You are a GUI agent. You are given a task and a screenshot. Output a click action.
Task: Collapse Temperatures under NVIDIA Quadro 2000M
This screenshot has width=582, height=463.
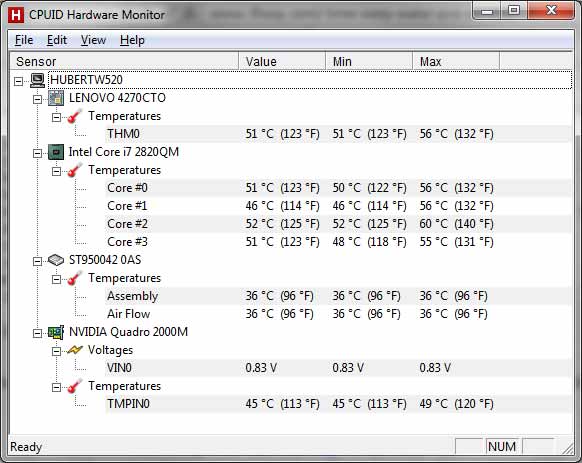coord(56,387)
